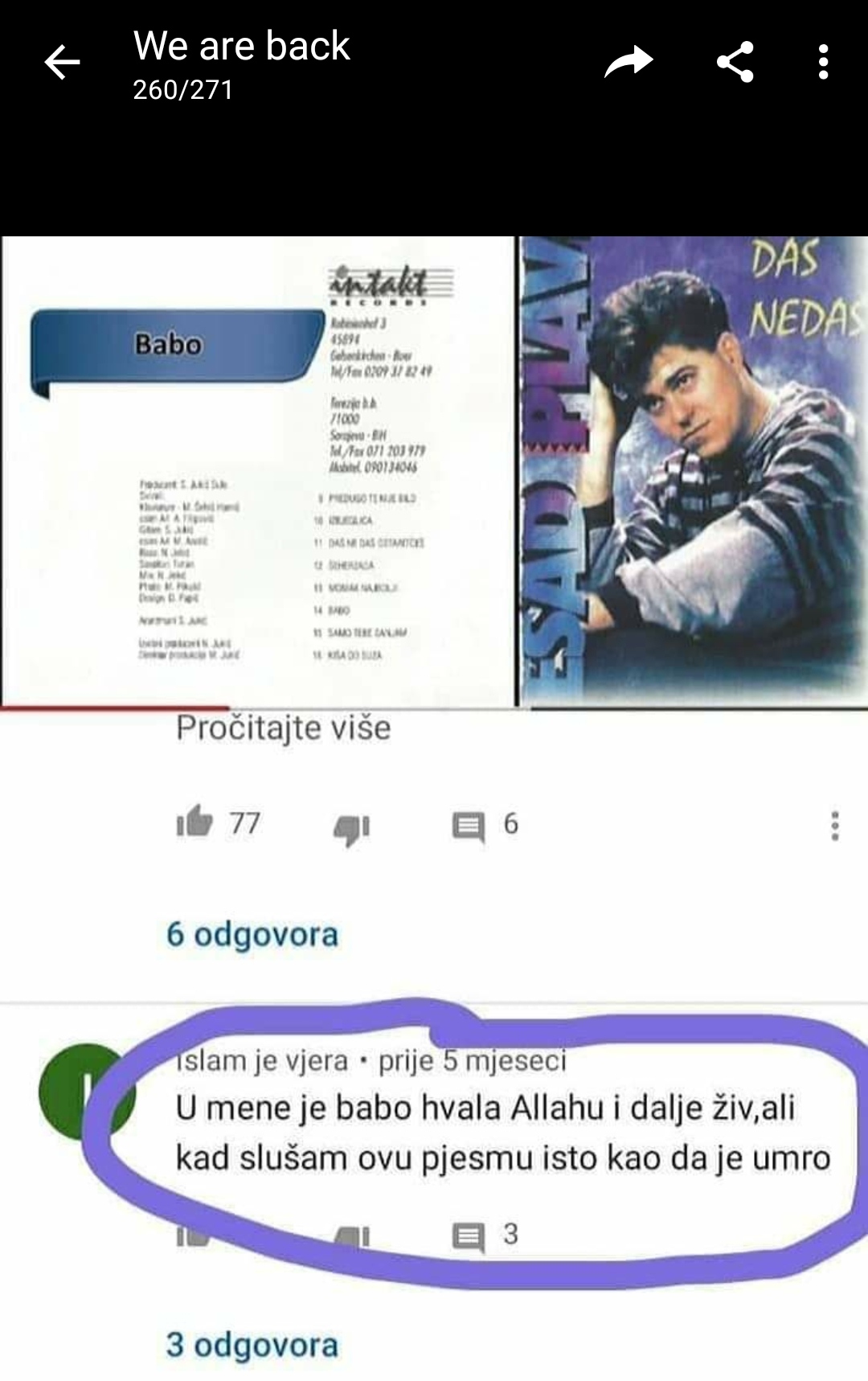Tap the forward arrow icon
Screen dimensions: 868x1381
click(x=628, y=62)
